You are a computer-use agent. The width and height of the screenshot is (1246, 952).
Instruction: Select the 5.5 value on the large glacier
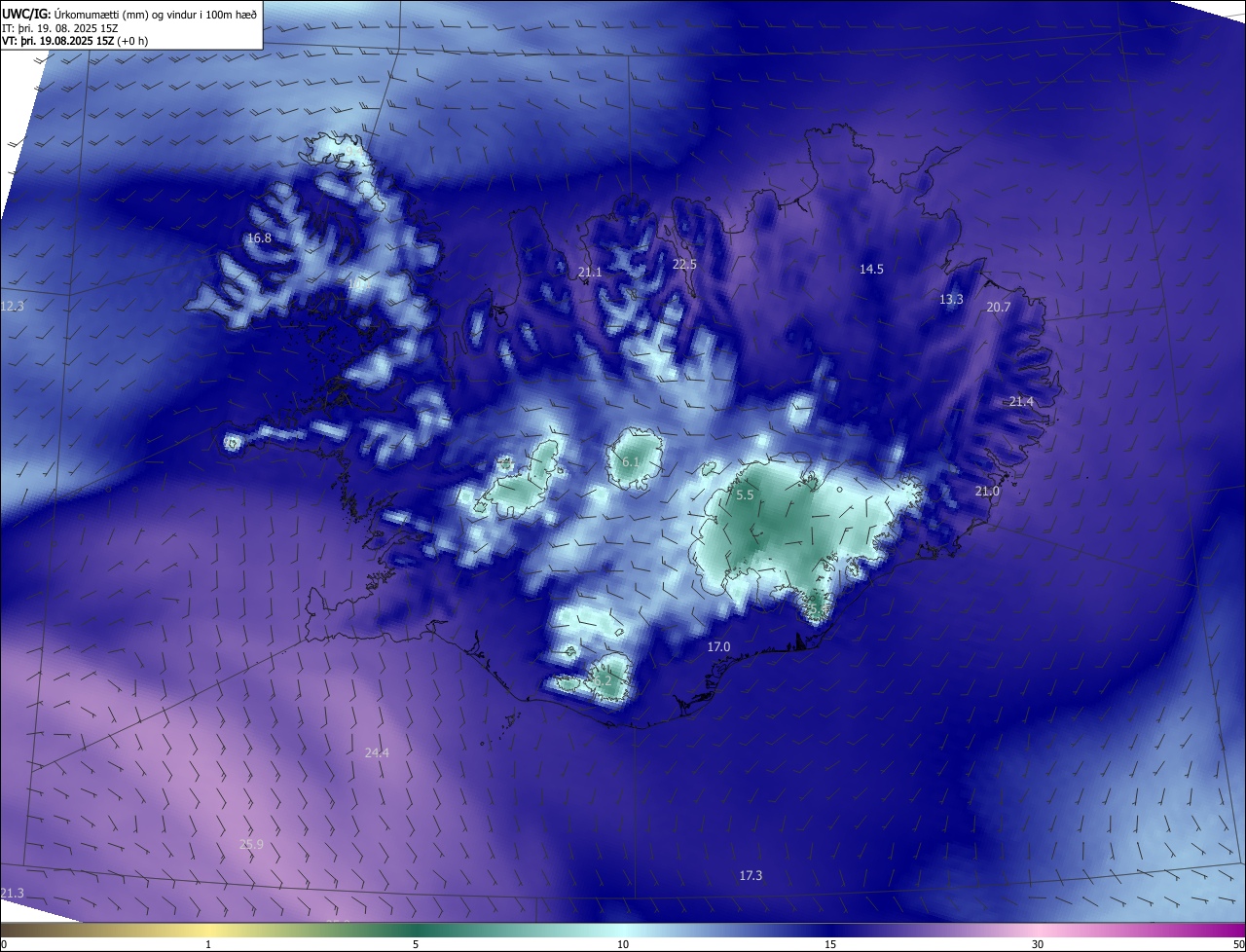745,495
